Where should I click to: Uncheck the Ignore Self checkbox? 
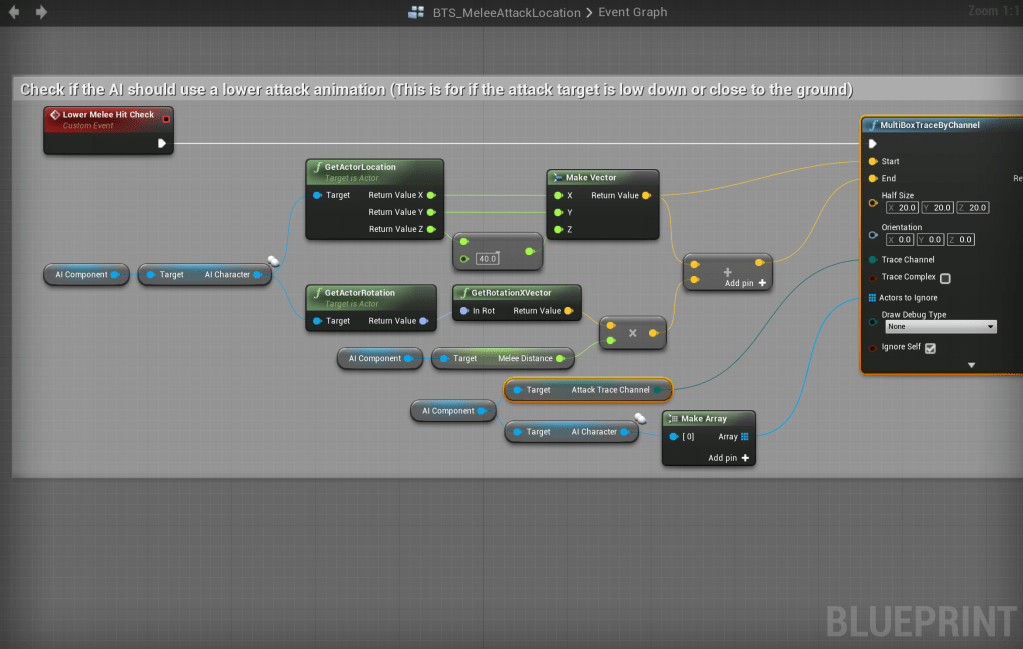(930, 348)
